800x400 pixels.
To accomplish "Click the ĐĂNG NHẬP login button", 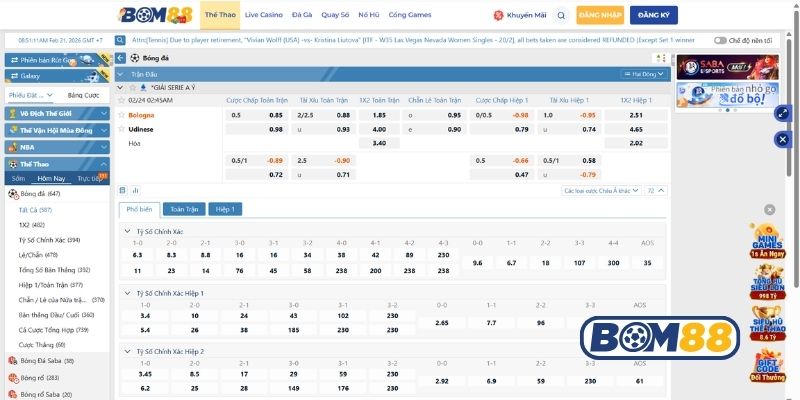I will click(601, 15).
